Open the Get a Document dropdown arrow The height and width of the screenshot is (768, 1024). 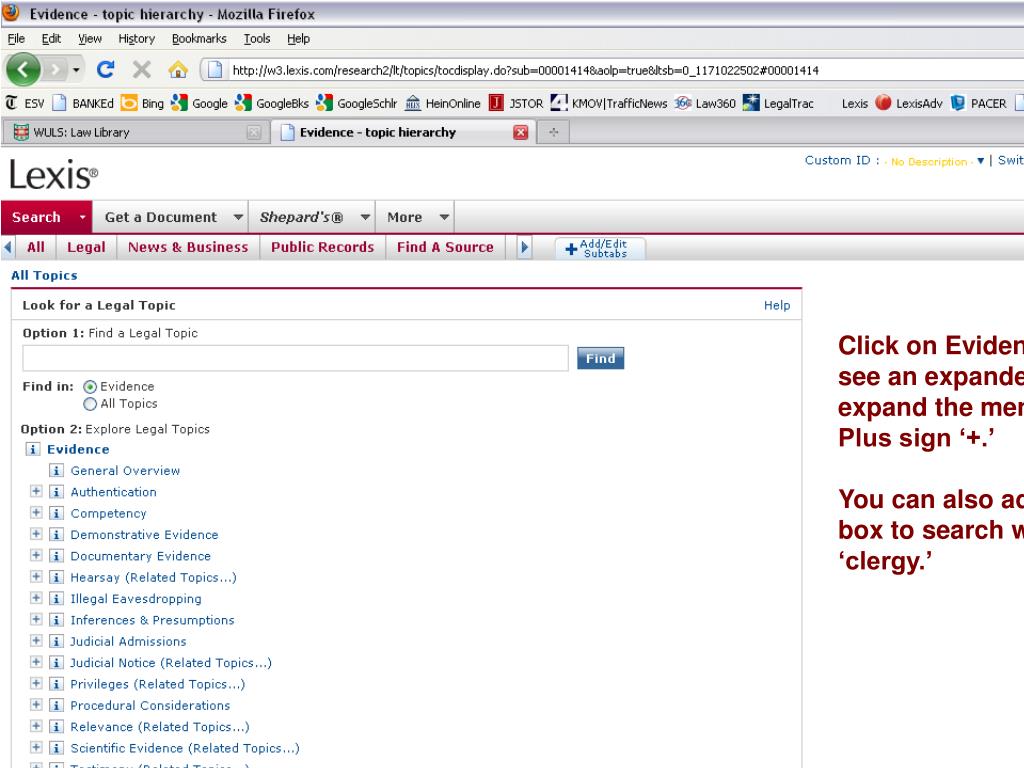[238, 217]
